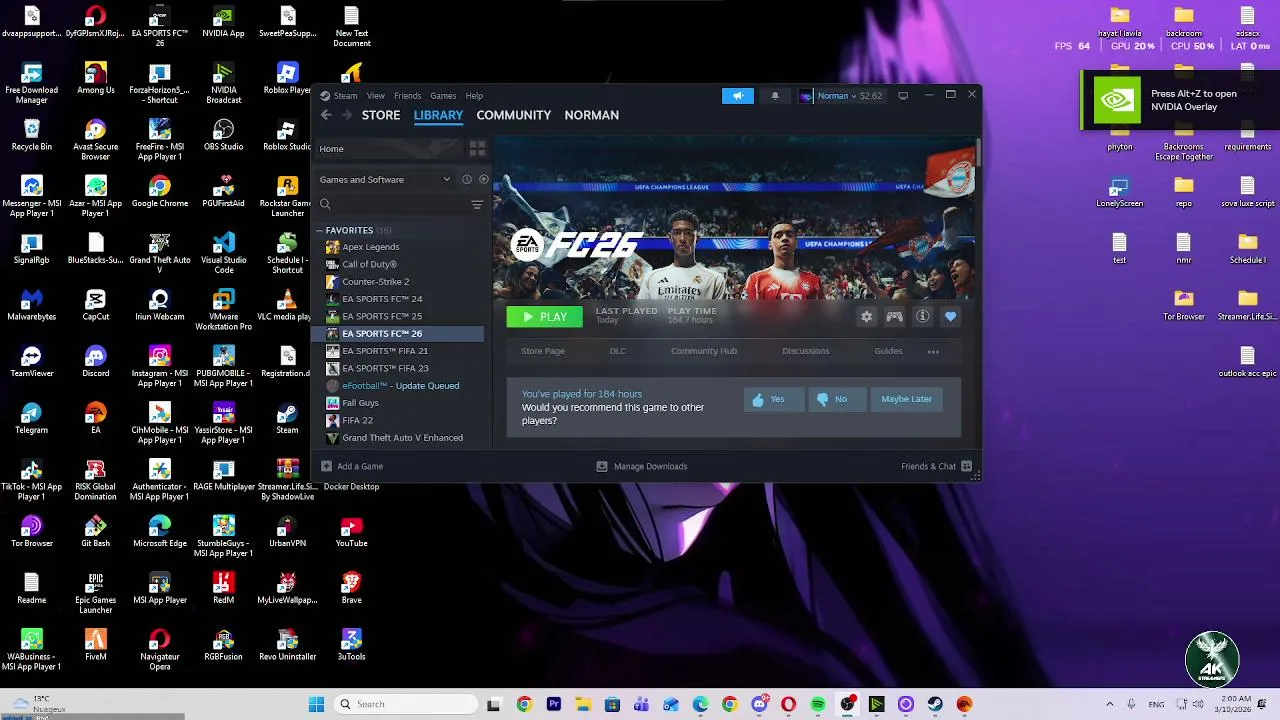Image resolution: width=1280 pixels, height=720 pixels.
Task: Open Manage Downloads
Action: click(642, 466)
